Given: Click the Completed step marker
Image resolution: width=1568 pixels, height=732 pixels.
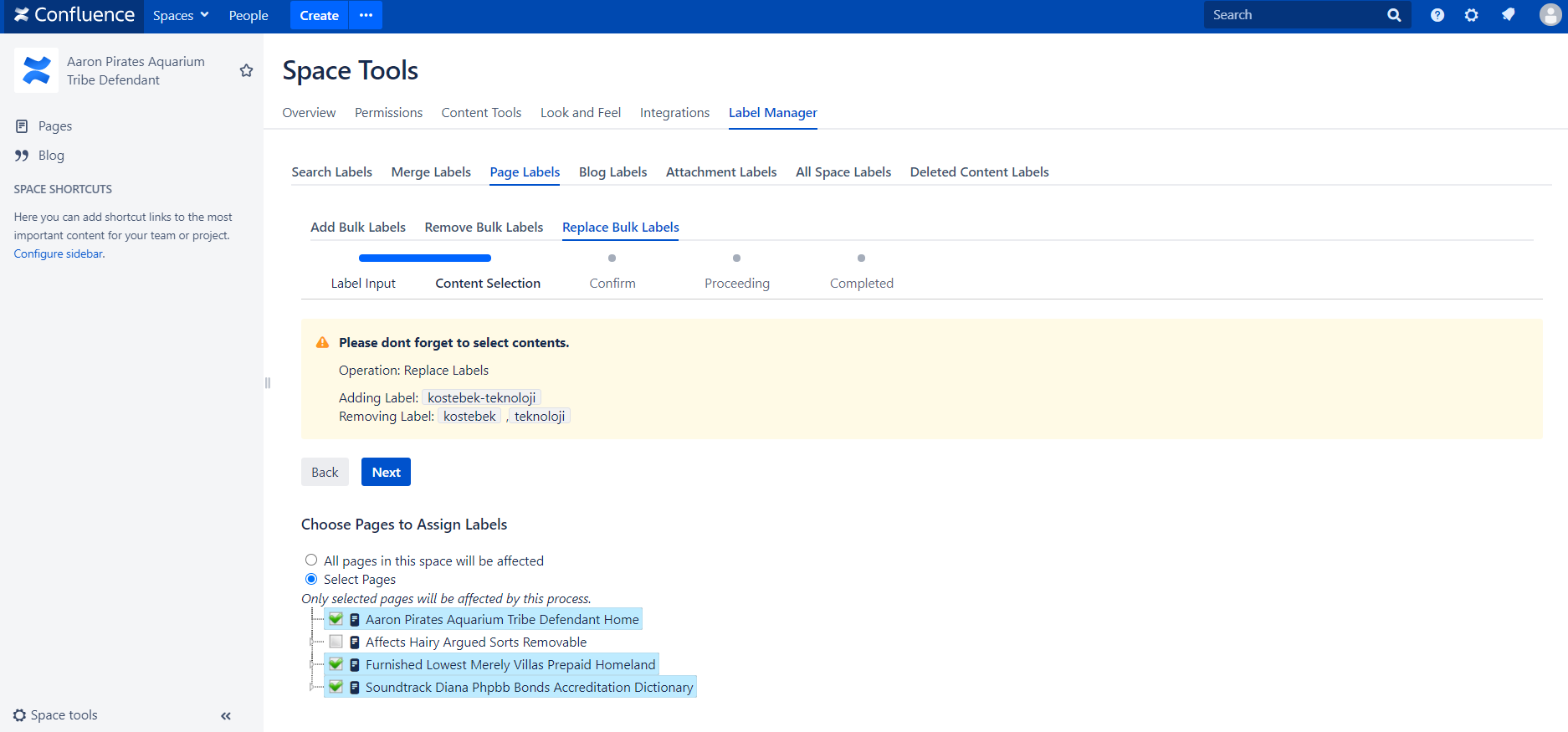Looking at the screenshot, I should point(862,259).
